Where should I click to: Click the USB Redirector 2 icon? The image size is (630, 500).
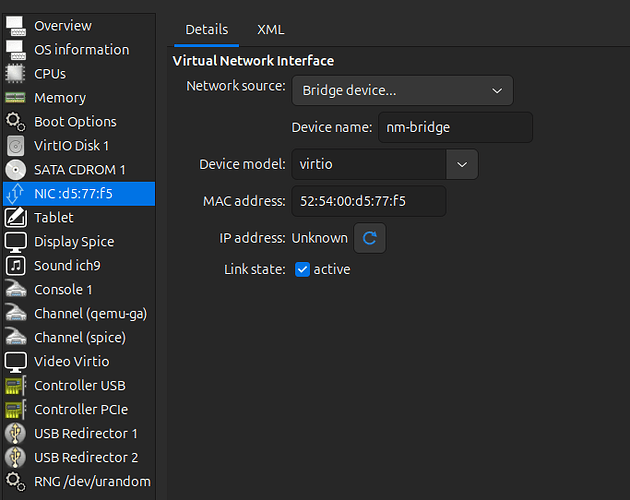tap(16, 457)
